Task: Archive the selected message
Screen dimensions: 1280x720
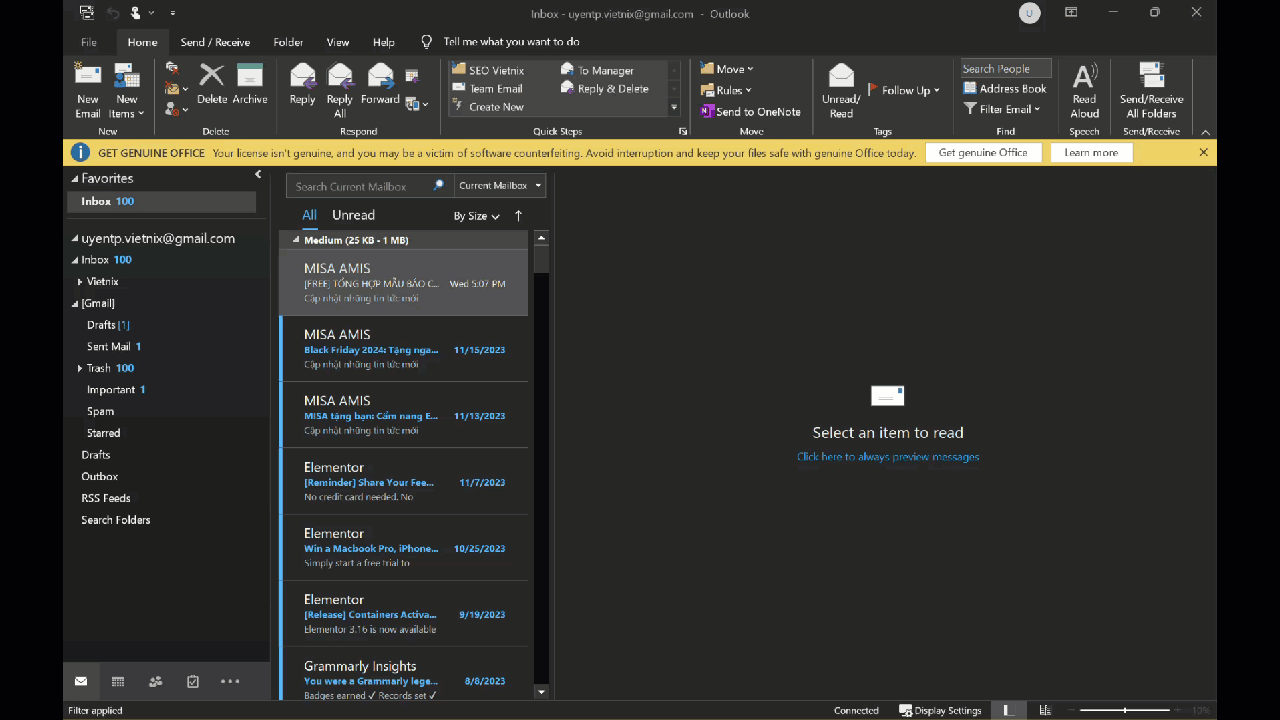Action: pyautogui.click(x=250, y=84)
